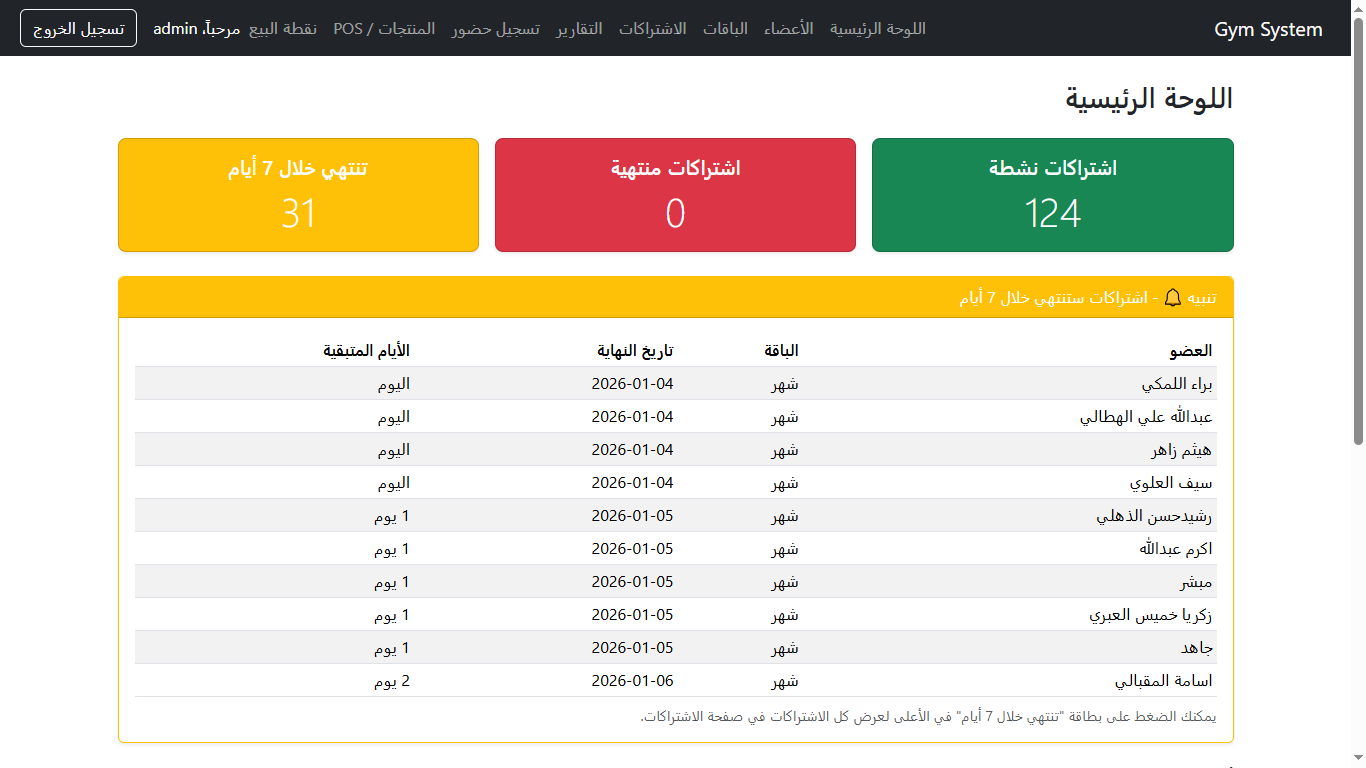Select member row براء اللمكي
Image resolution: width=1366 pixels, height=768 pixels.
[x=1177, y=384]
